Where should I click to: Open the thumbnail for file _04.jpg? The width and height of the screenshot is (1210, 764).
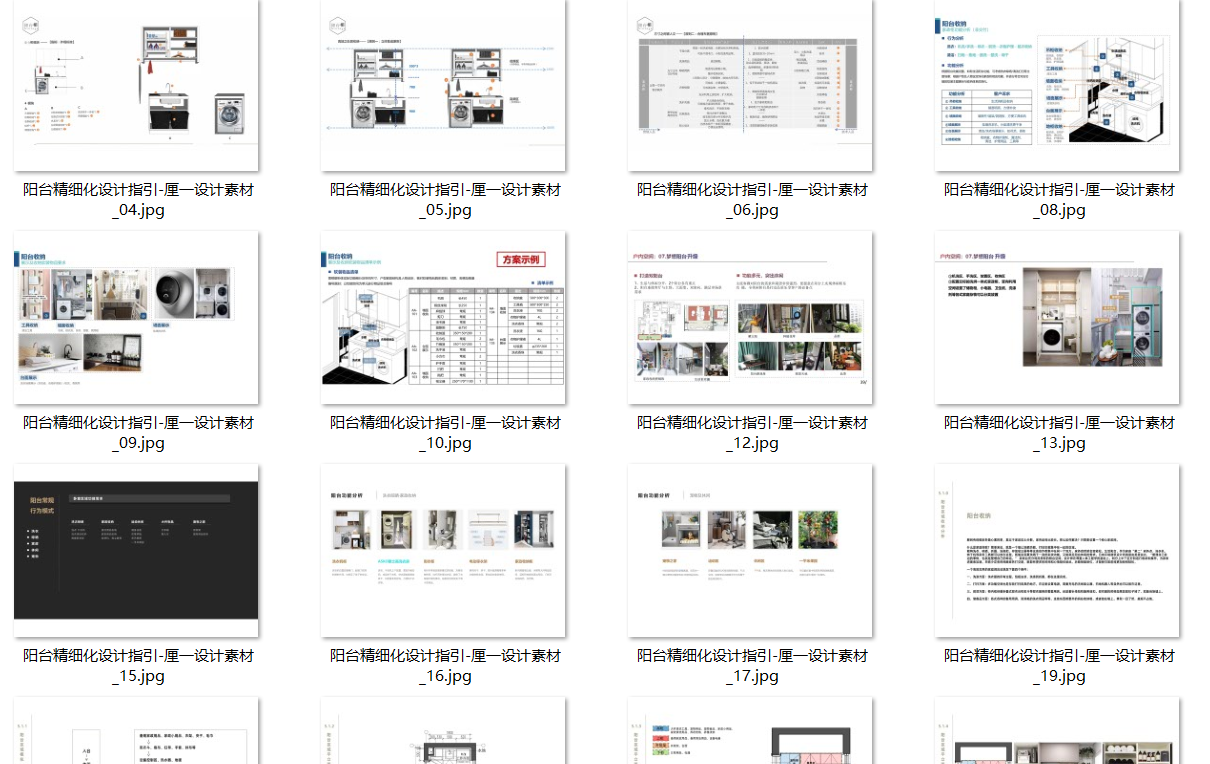coord(135,85)
